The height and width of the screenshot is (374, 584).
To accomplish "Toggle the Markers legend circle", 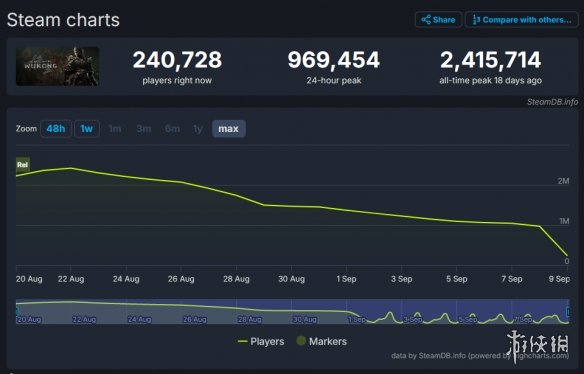I will 322,341.
